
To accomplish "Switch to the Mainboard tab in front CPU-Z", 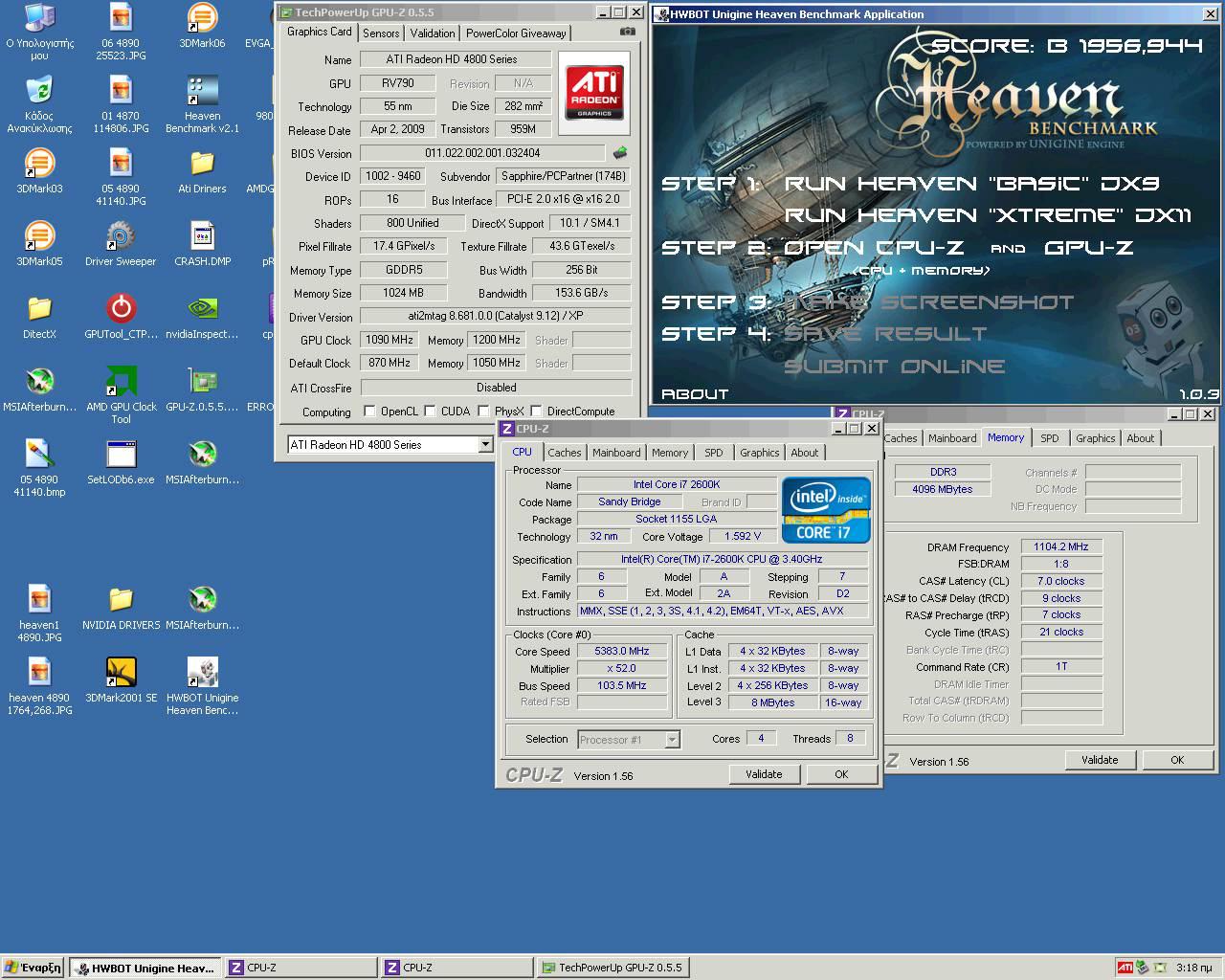I will tap(616, 453).
